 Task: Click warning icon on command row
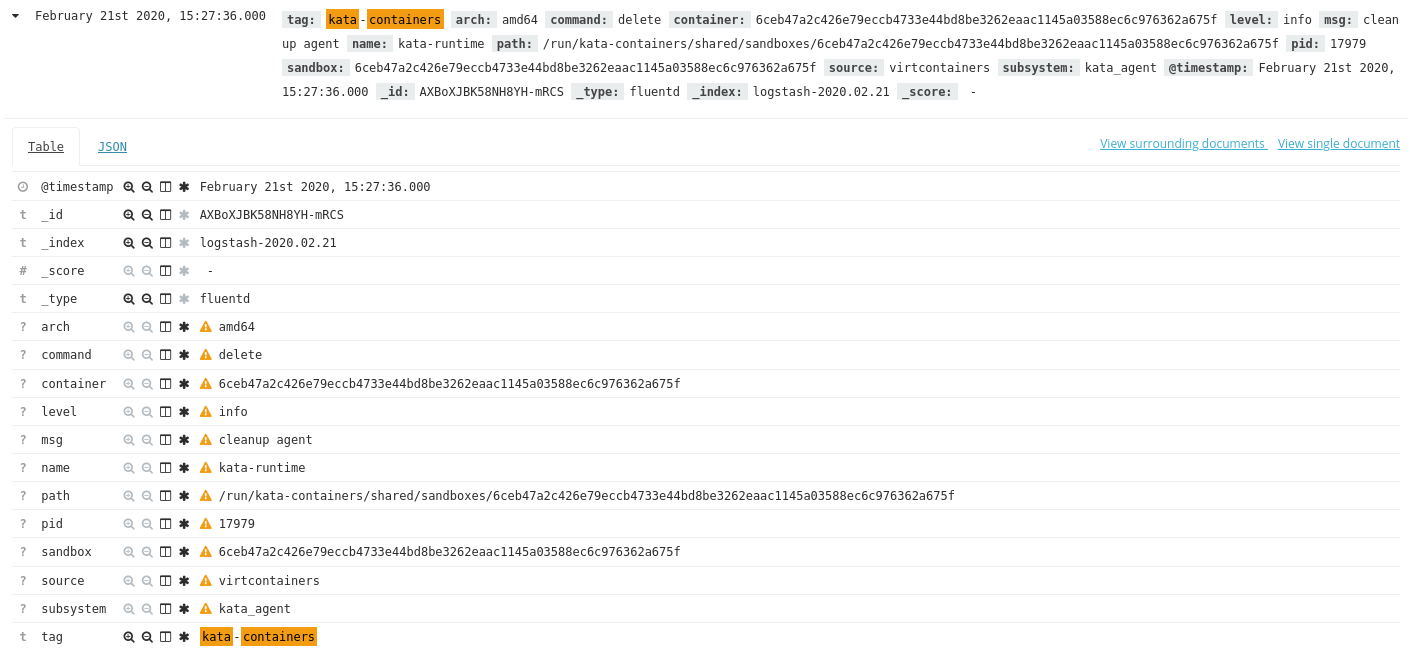pyautogui.click(x=206, y=355)
